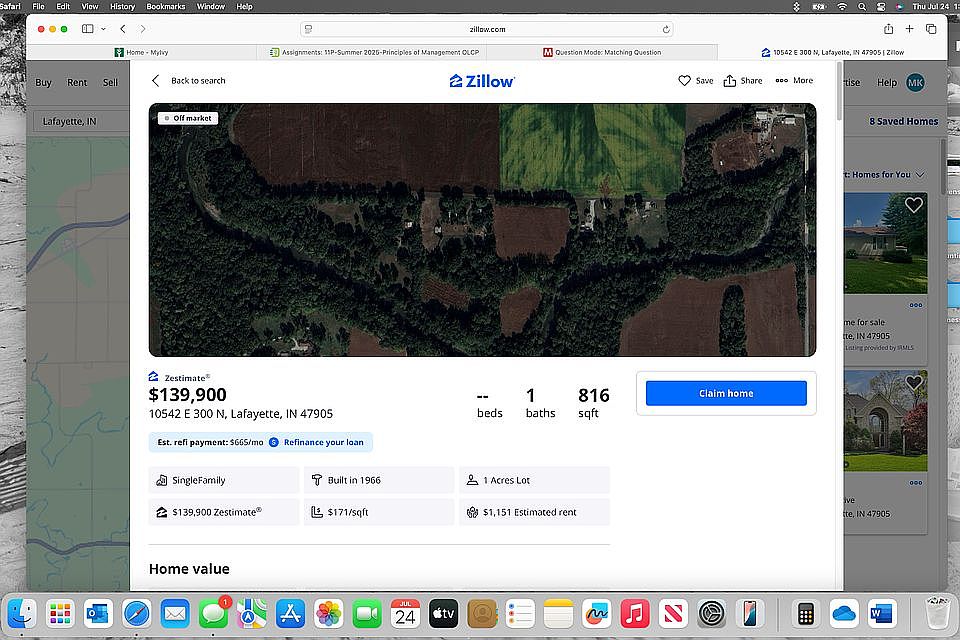
Task: Click the Zillow logo
Action: [482, 81]
